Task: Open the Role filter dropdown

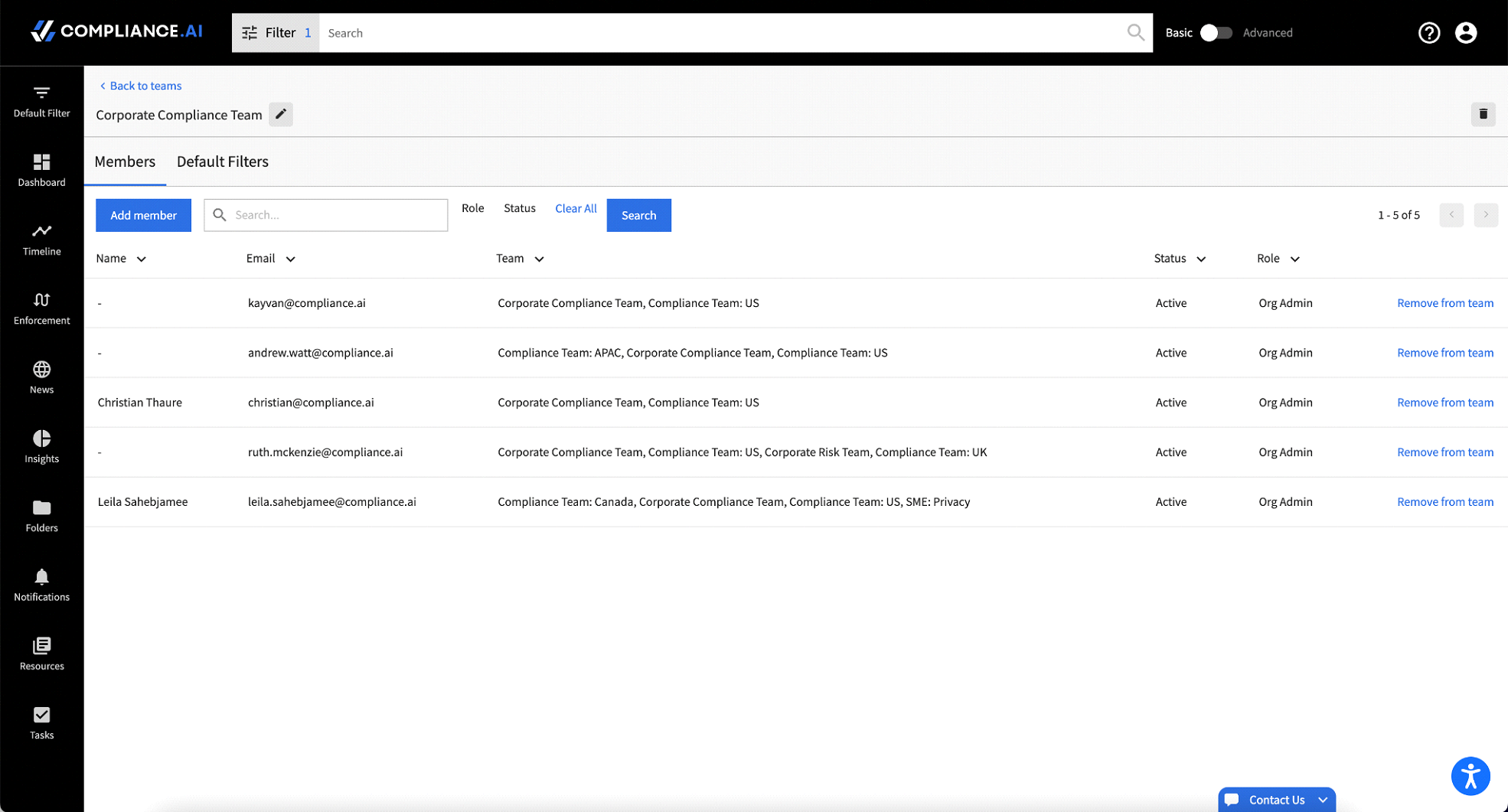Action: [x=472, y=208]
